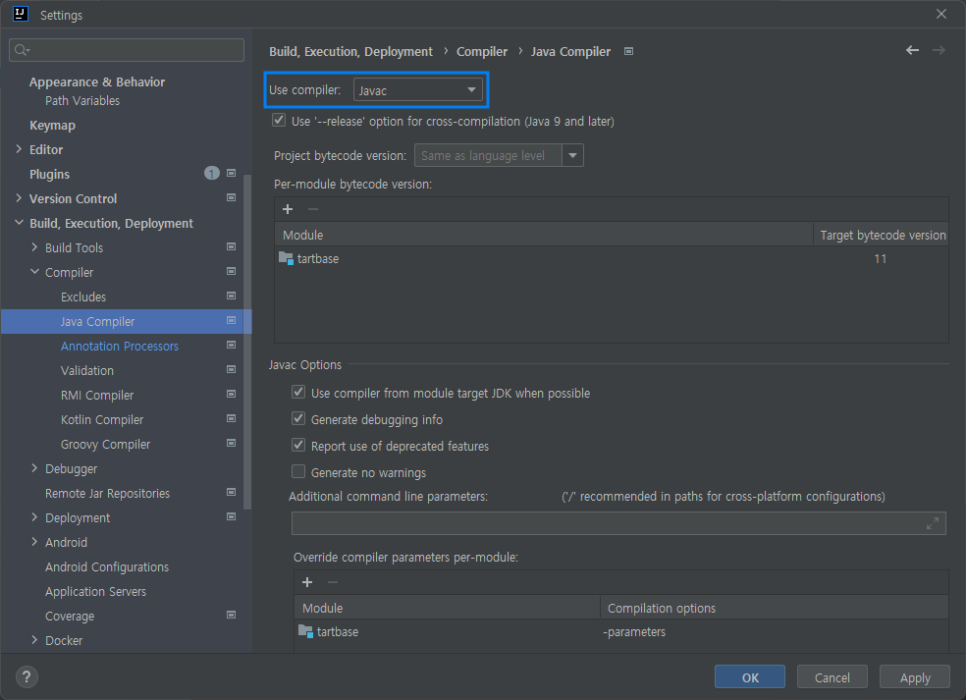Select Application Servers settings page
Image resolution: width=966 pixels, height=700 pixels.
pos(95,592)
